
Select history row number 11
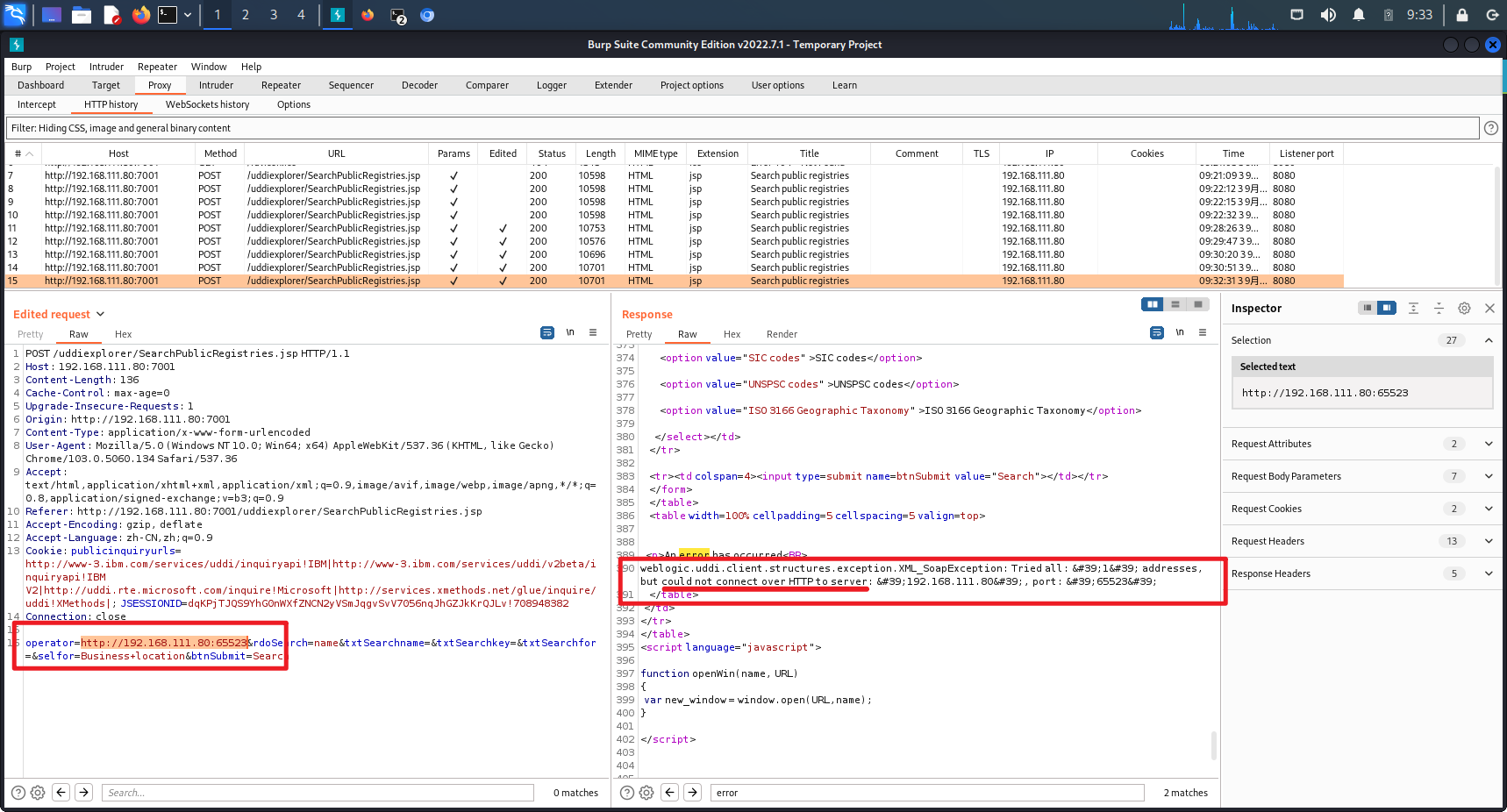coord(674,228)
